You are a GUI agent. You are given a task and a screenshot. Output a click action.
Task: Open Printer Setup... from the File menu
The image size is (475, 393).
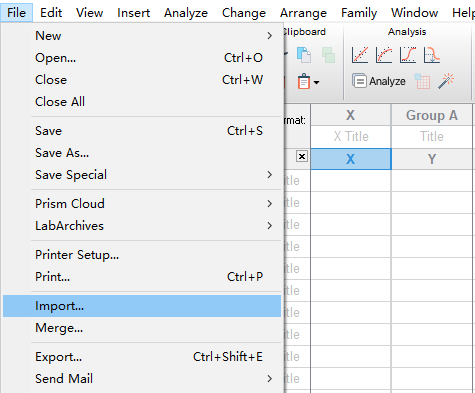pyautogui.click(x=142, y=255)
